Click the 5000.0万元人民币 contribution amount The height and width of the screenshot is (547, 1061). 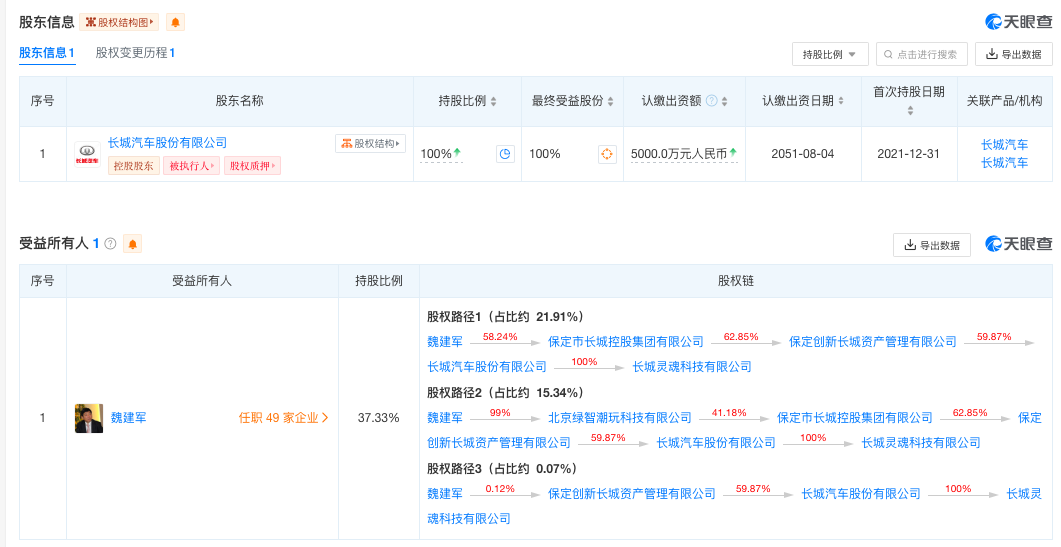pos(679,154)
